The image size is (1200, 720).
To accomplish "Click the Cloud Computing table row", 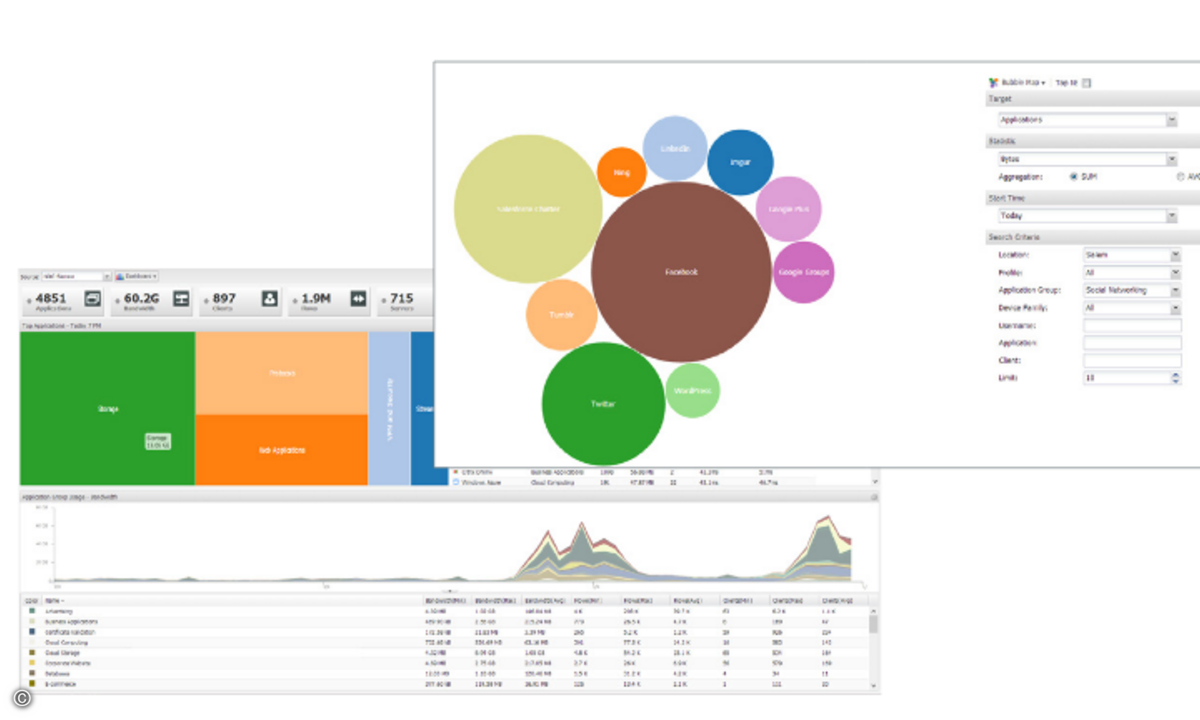I will pyautogui.click(x=444, y=642).
